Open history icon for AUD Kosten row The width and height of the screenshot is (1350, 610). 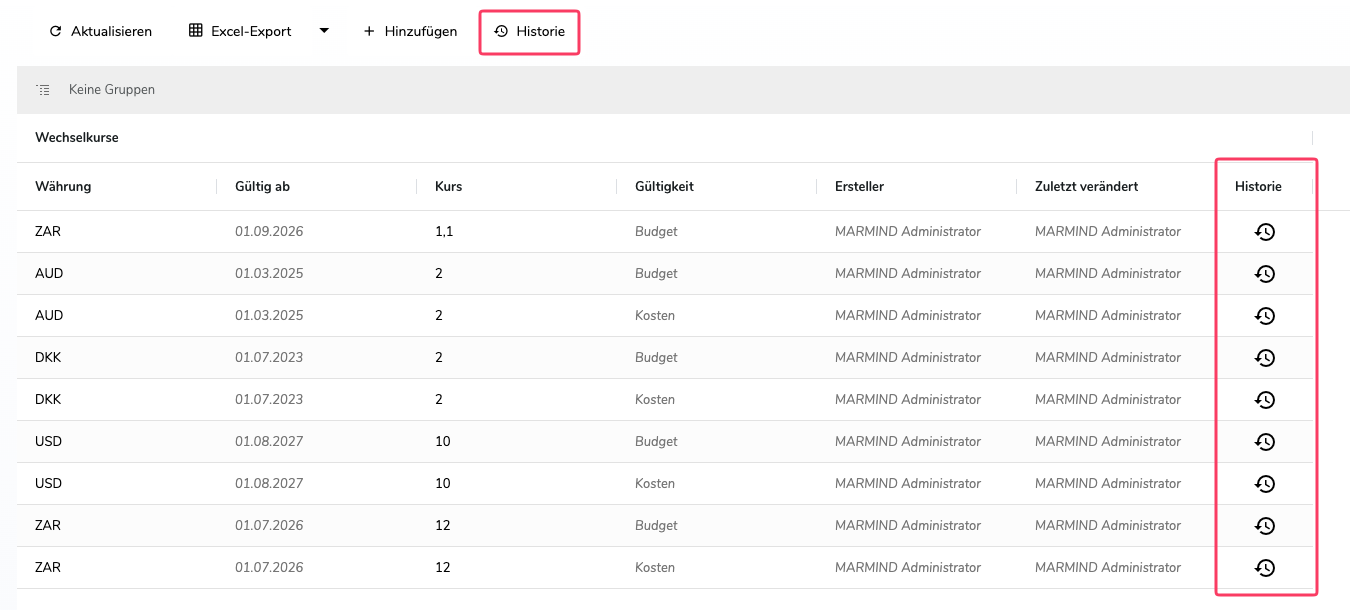tap(1265, 316)
